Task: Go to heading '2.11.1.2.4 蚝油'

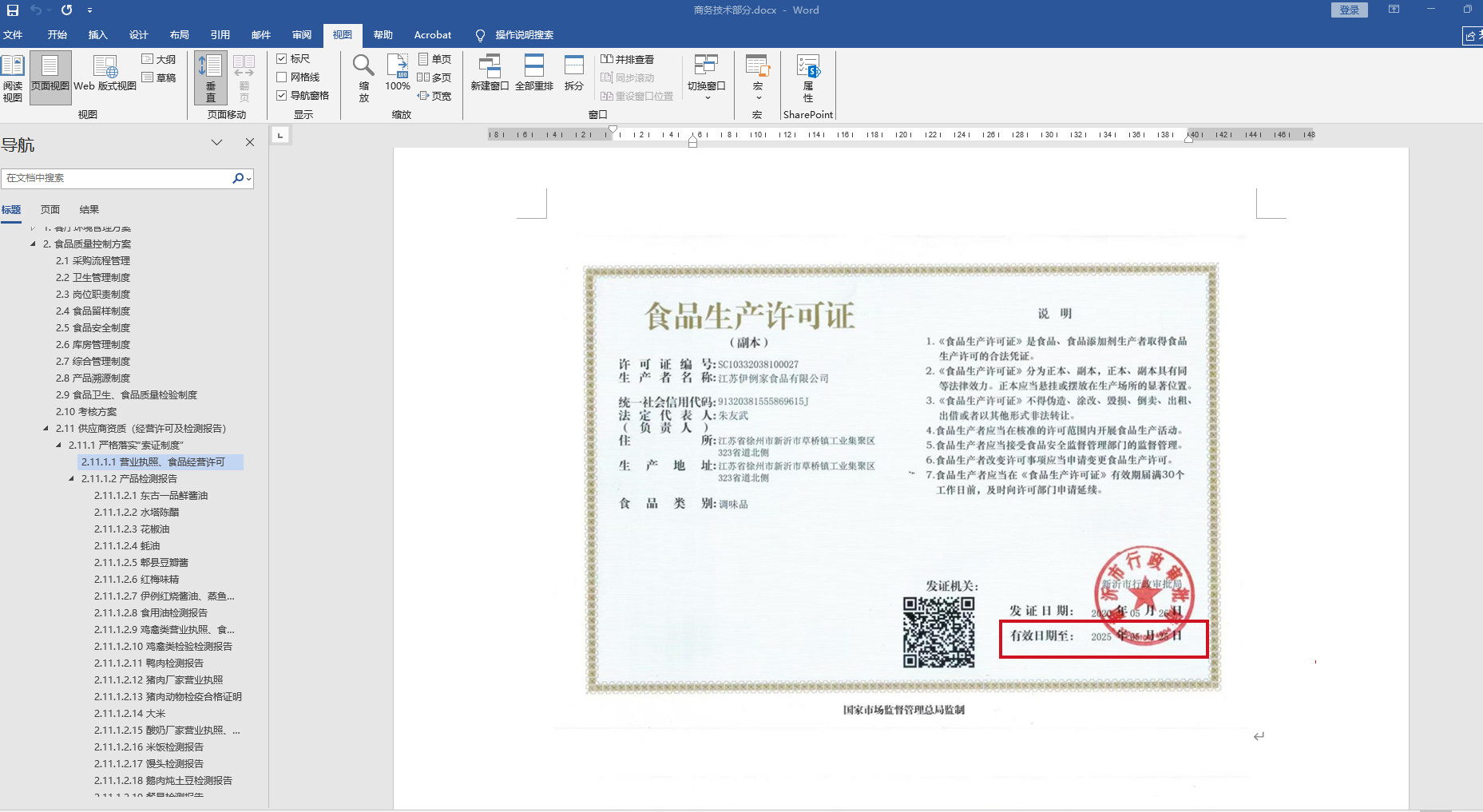Action: (127, 546)
